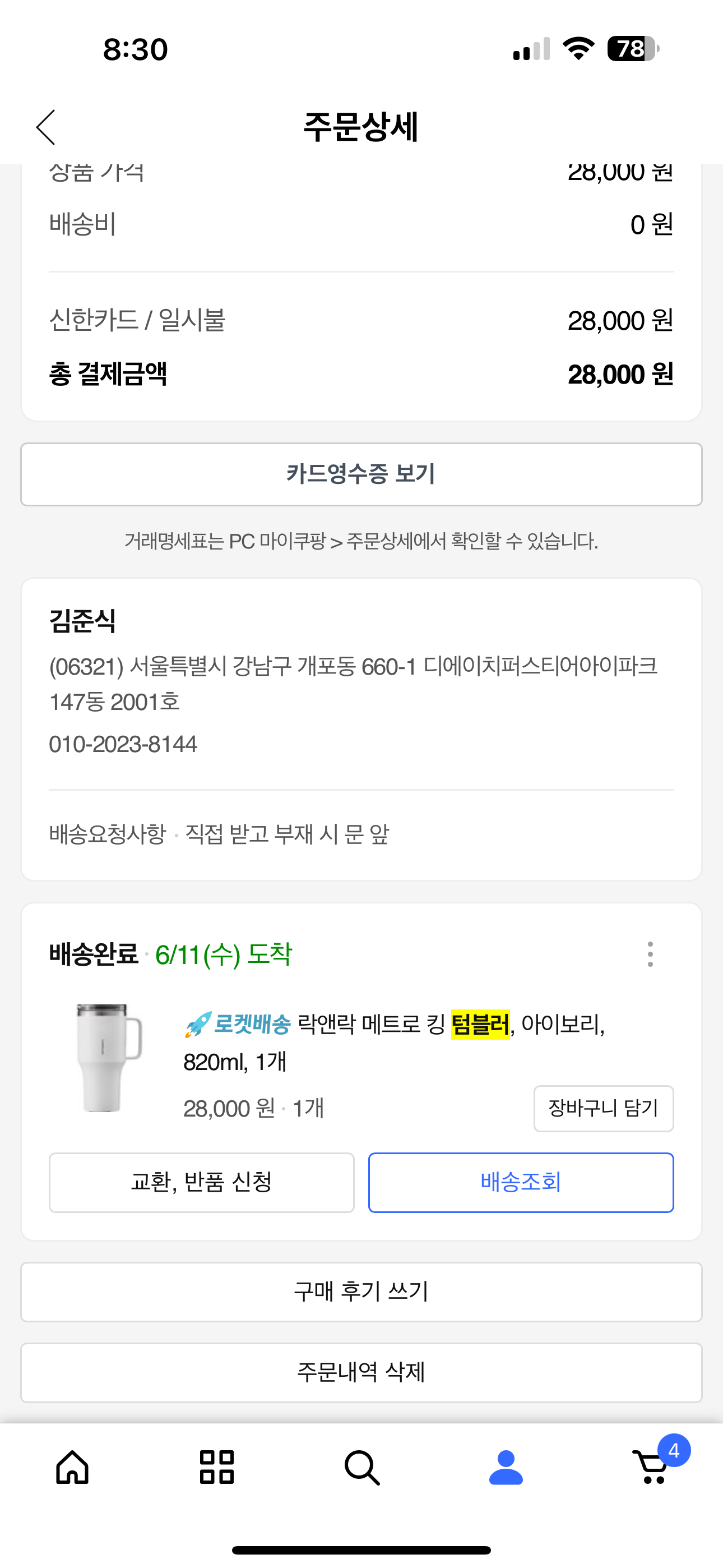Open the home tab icon

[x=72, y=1467]
